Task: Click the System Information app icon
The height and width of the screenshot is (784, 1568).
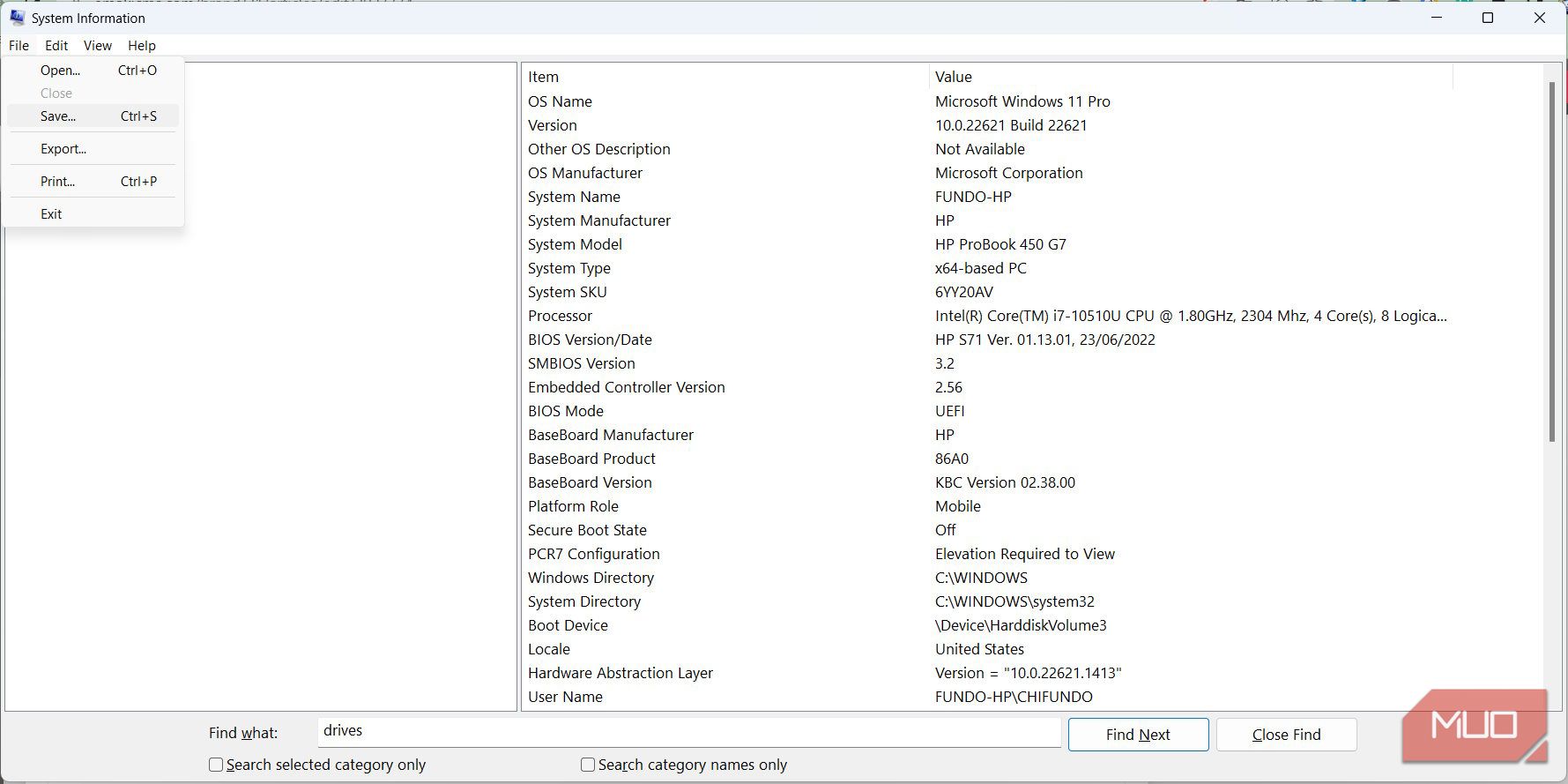Action: [x=17, y=18]
